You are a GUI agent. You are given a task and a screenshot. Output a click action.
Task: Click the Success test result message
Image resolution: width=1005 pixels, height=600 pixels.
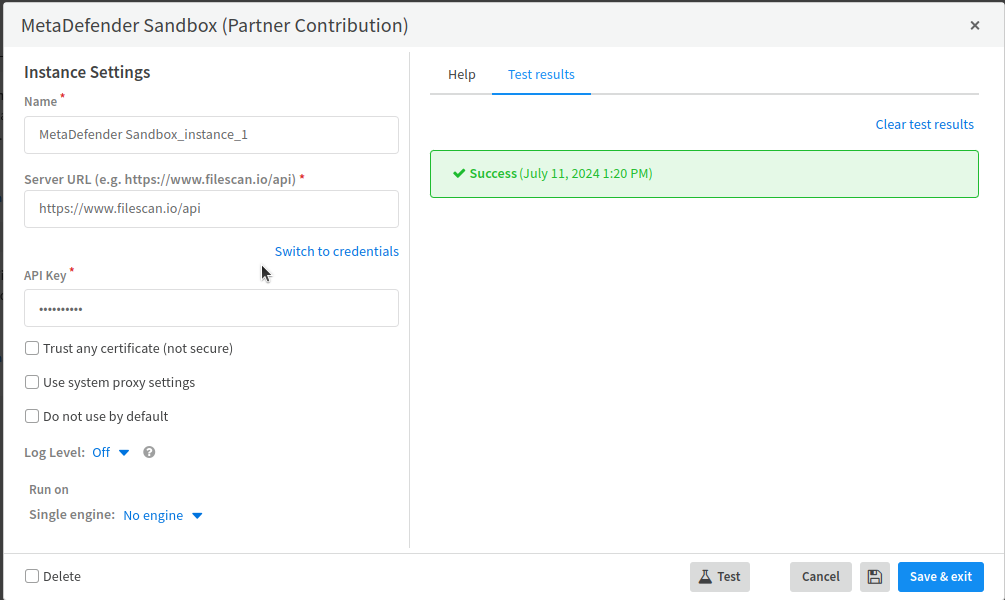pos(704,174)
